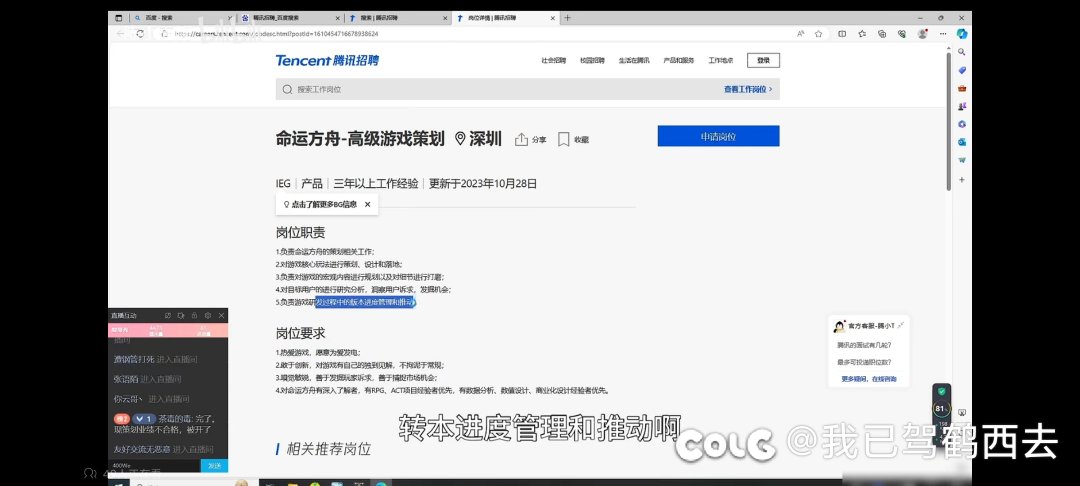This screenshot has height=486, width=1080.
Task: Open 产品和服务 navigation menu
Action: pyautogui.click(x=678, y=61)
